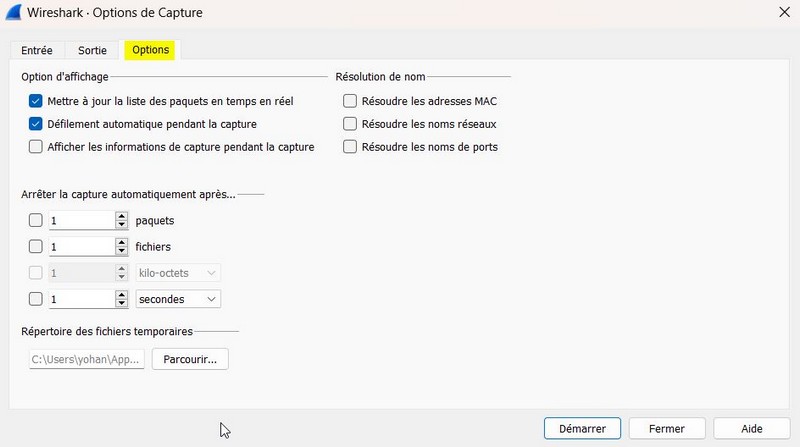The height and width of the screenshot is (447, 800).
Task: Click the Parcourir... button
Action: [190, 359]
